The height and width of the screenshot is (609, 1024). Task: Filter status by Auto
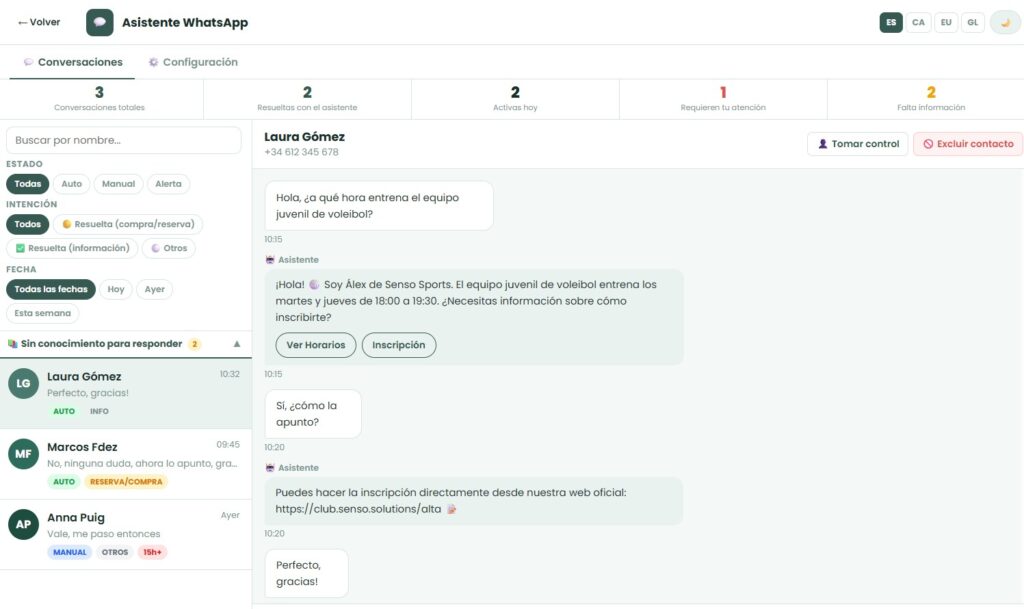[71, 184]
